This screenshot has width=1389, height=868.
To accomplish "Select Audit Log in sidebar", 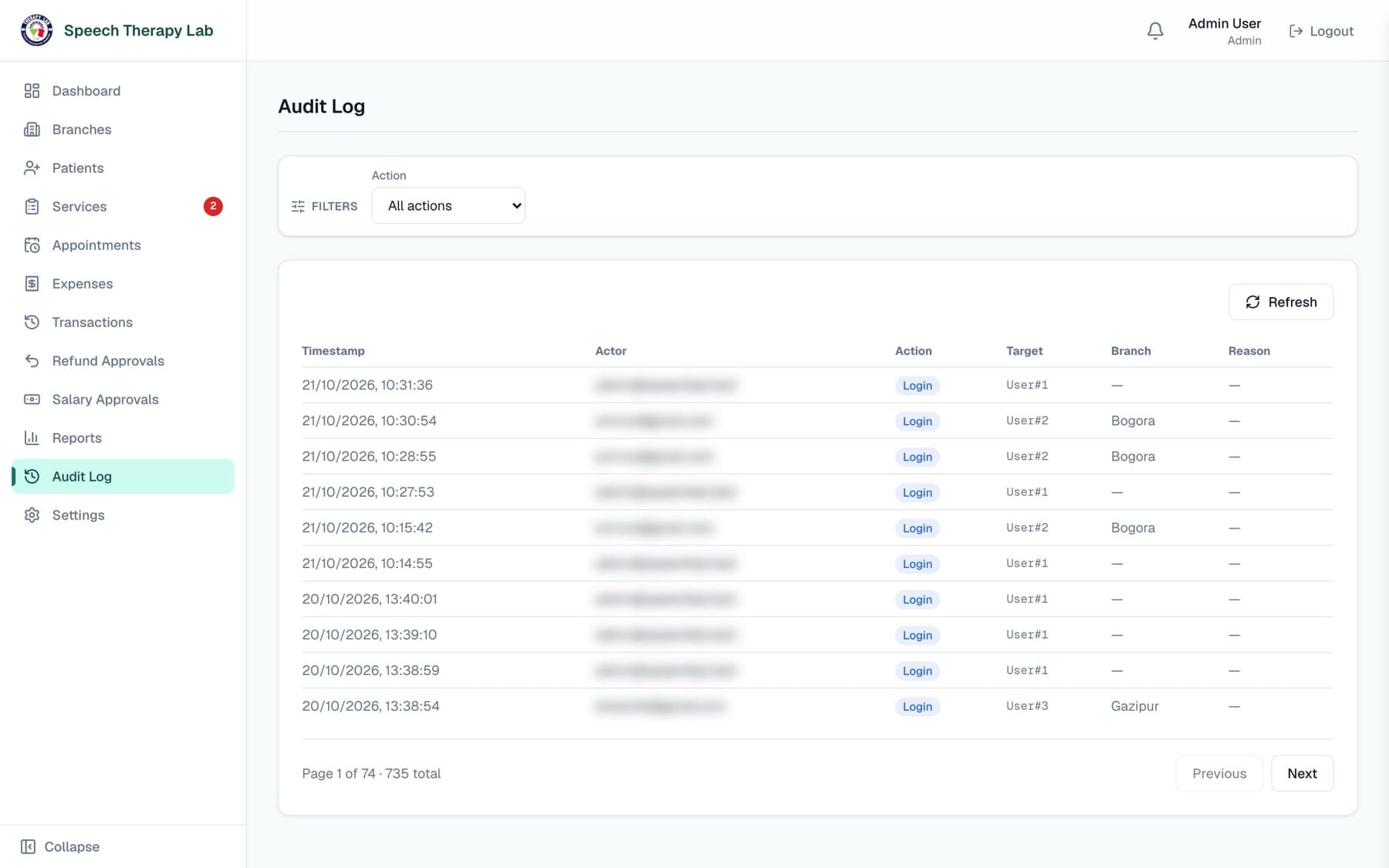I will pos(123,477).
